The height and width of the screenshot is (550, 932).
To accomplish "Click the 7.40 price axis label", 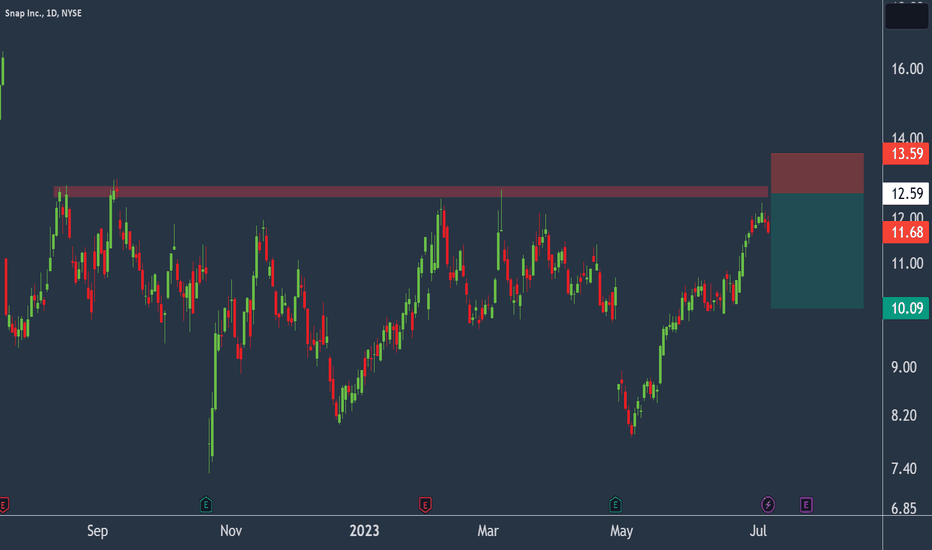I will pos(903,469).
